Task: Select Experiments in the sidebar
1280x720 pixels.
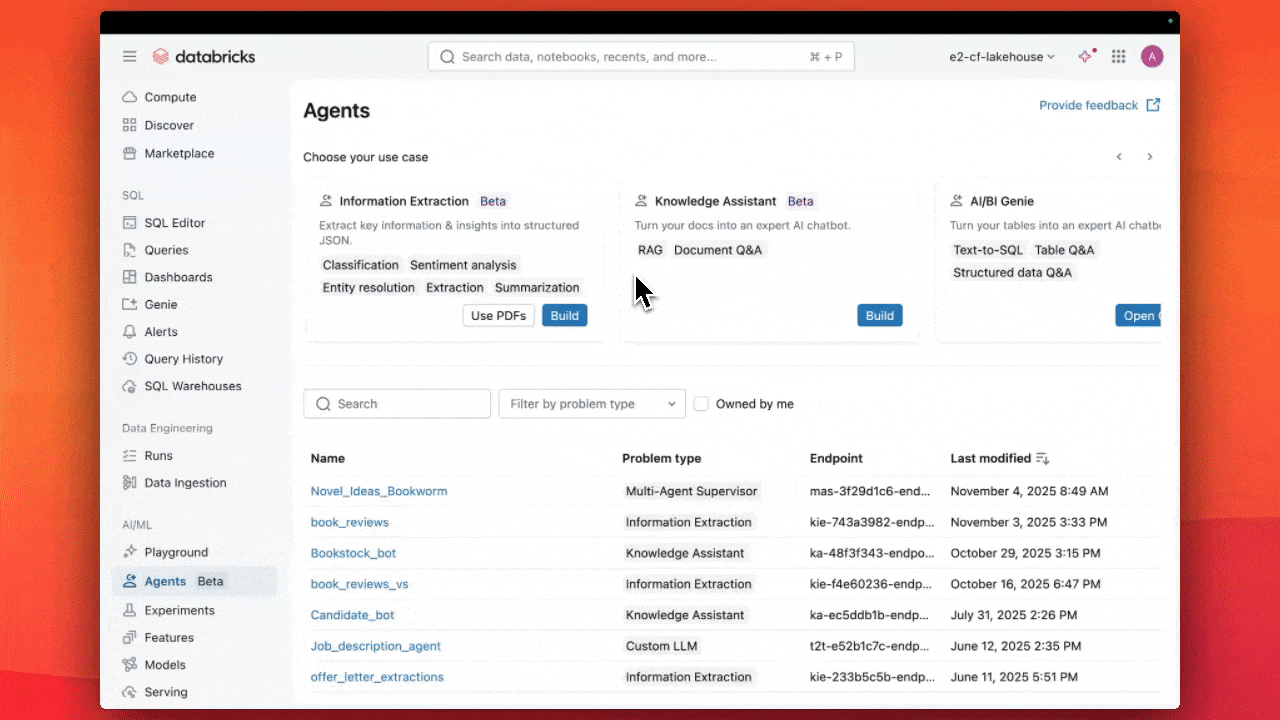Action: tap(177, 609)
